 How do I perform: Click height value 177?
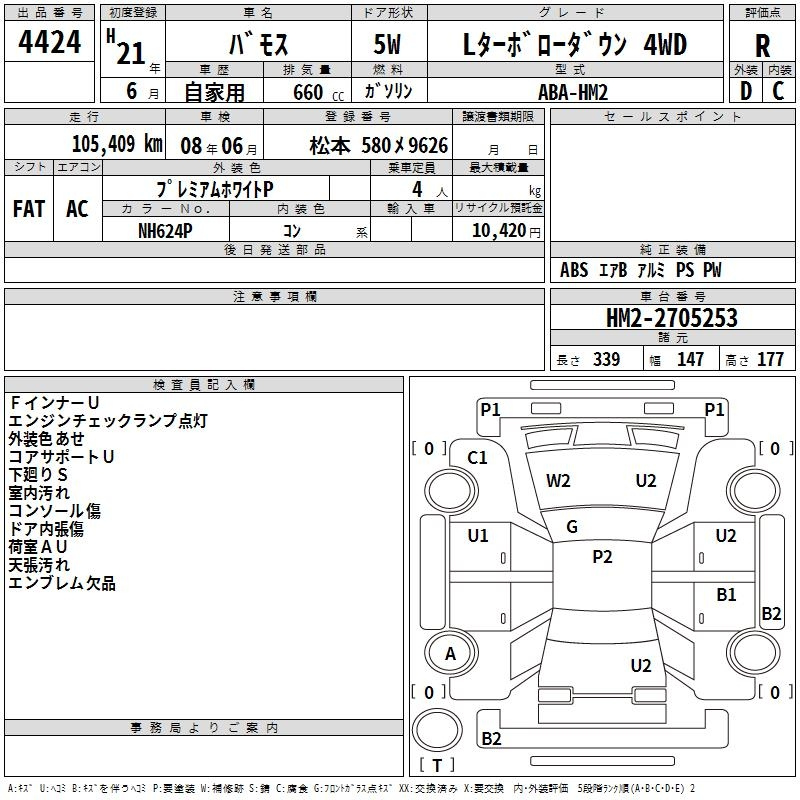click(770, 359)
